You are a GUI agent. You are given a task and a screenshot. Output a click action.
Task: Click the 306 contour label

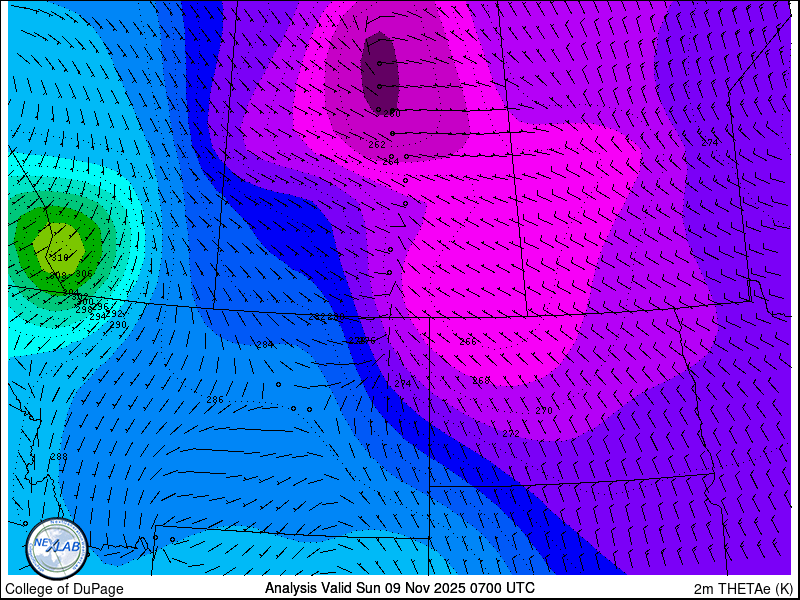84,274
